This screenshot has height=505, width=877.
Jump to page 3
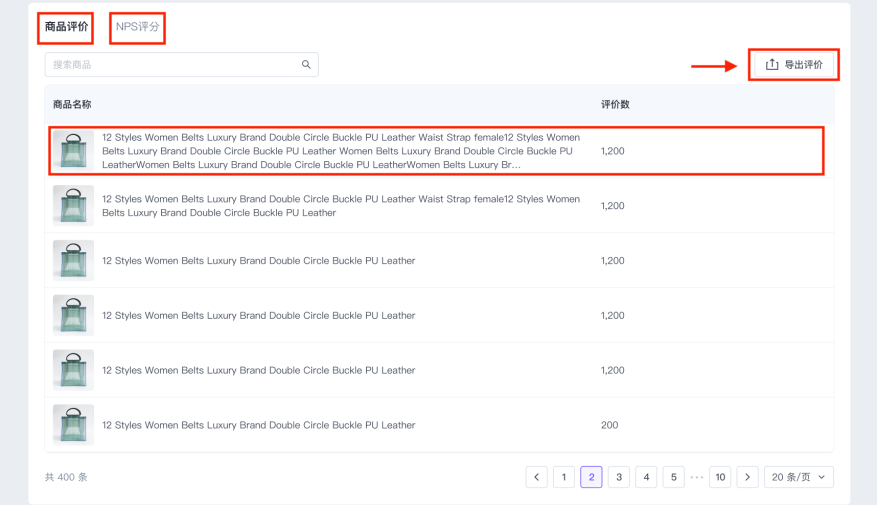pyautogui.click(x=619, y=478)
